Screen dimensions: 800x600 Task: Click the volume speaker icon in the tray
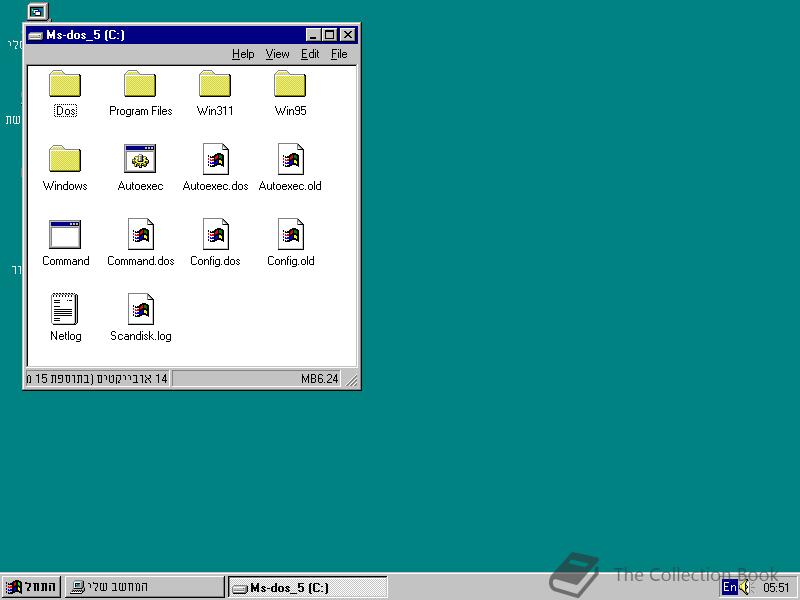tap(745, 587)
